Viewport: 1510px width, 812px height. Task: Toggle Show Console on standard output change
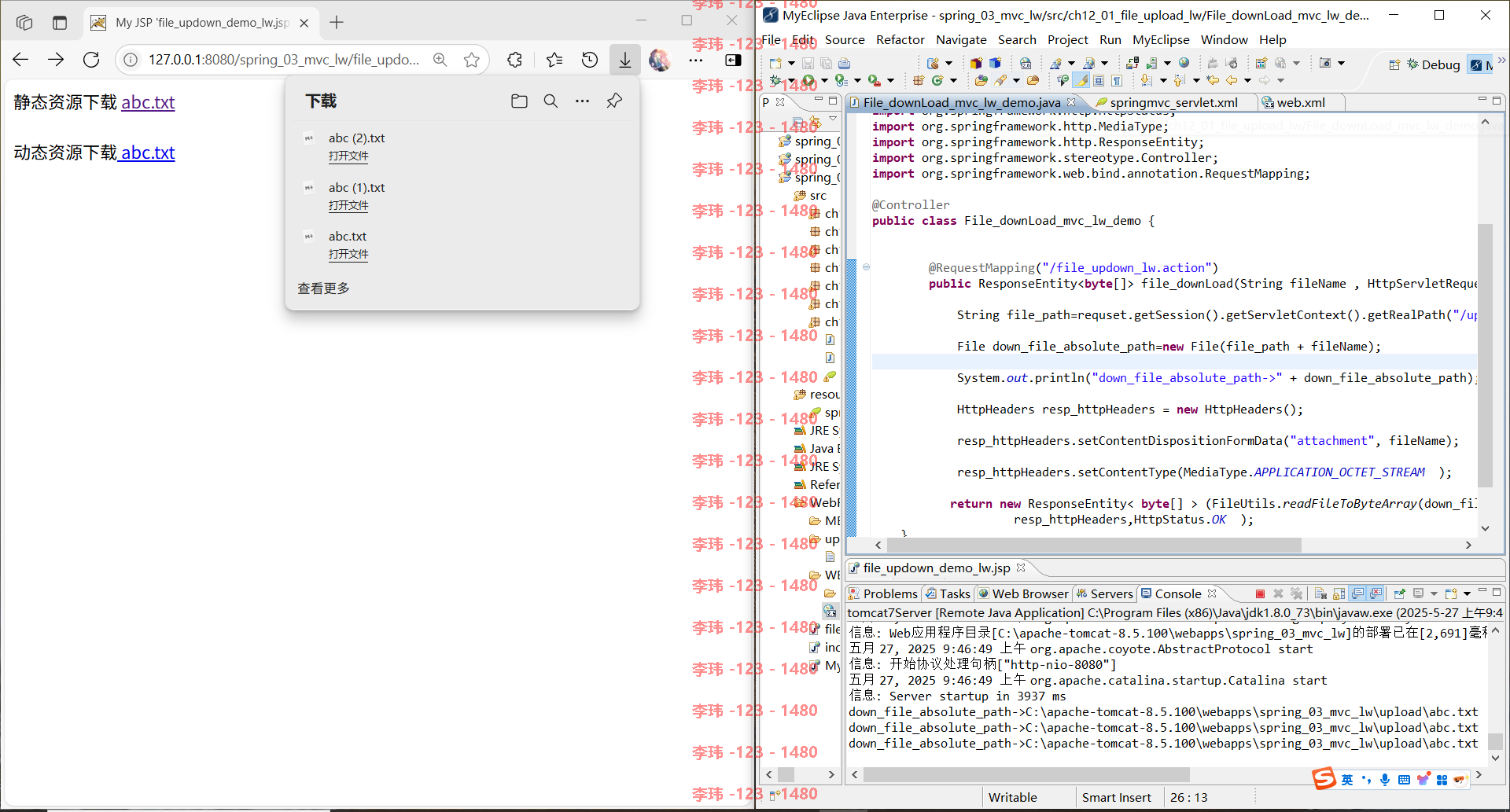click(x=1357, y=593)
